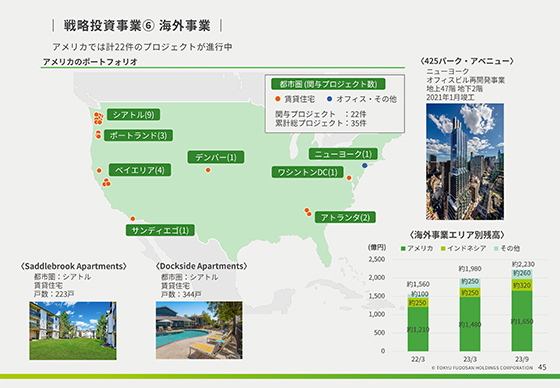560x388 pixels.
Task: Click the 戸数:223戸 text
Action: click(x=54, y=294)
